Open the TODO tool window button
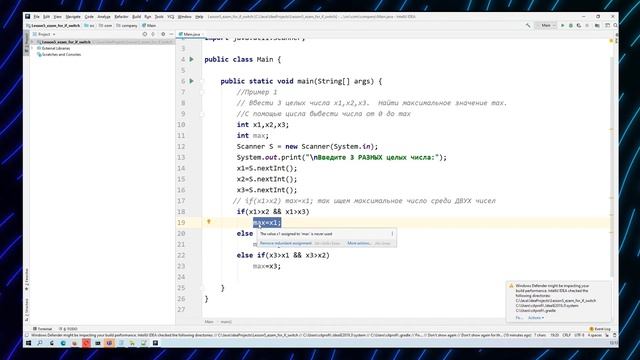Image resolution: width=640 pixels, height=360 pixels. click(x=68, y=329)
